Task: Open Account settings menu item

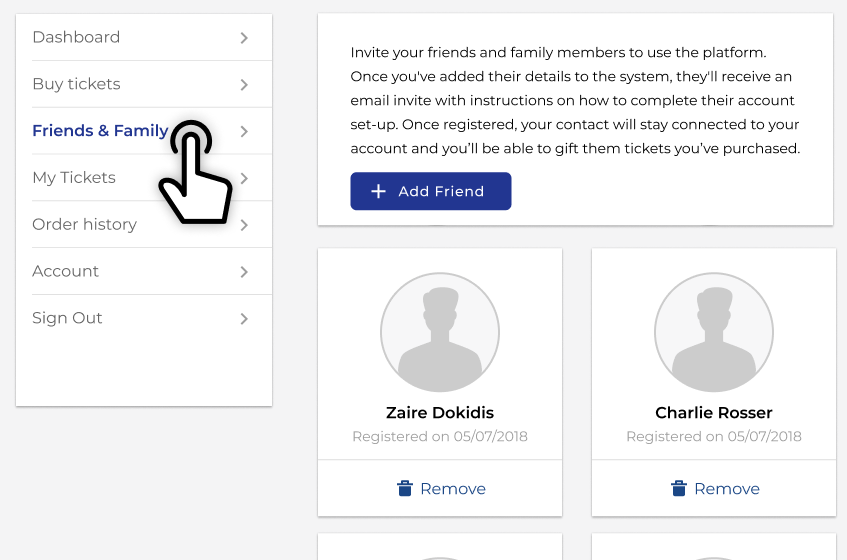Action: [x=144, y=271]
